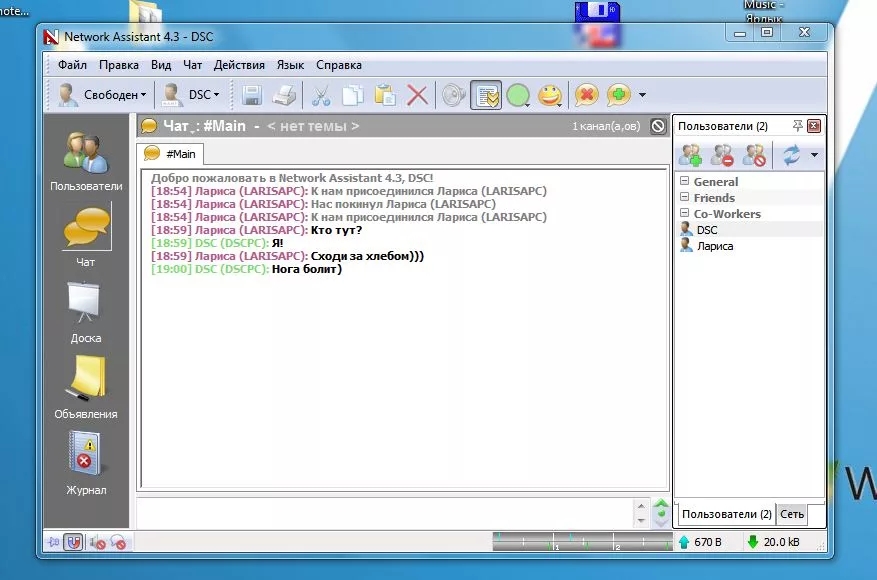Open the Действия menu
Viewport: 877px width, 580px height.
[x=239, y=65]
